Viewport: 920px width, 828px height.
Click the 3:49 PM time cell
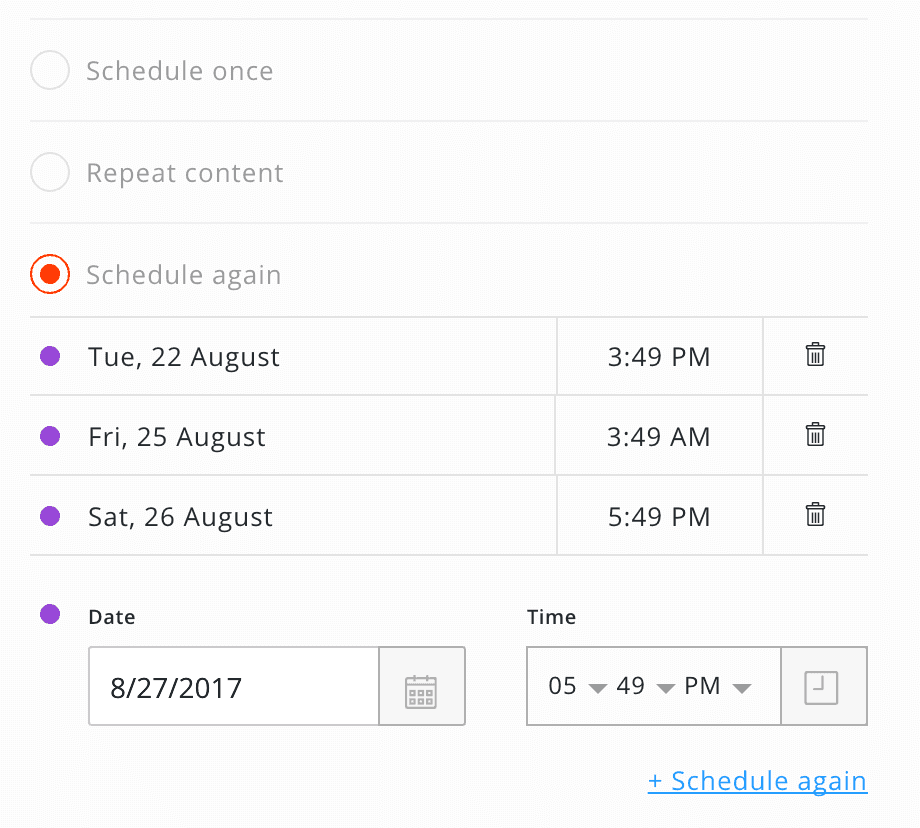pyautogui.click(x=659, y=356)
